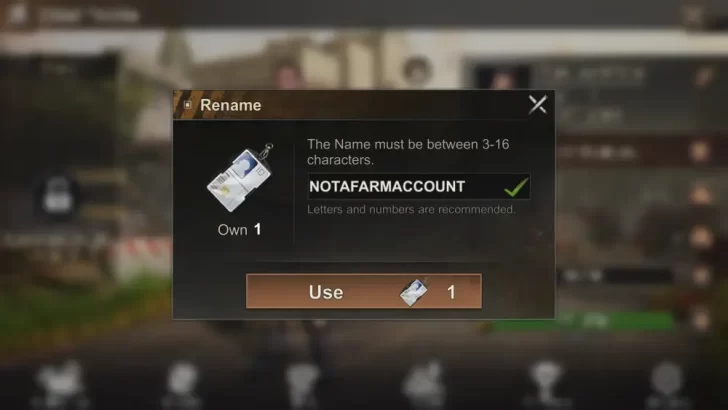Select the second blurred bottom navigation icon
Viewport: 728px width, 410px height.
pos(182,383)
